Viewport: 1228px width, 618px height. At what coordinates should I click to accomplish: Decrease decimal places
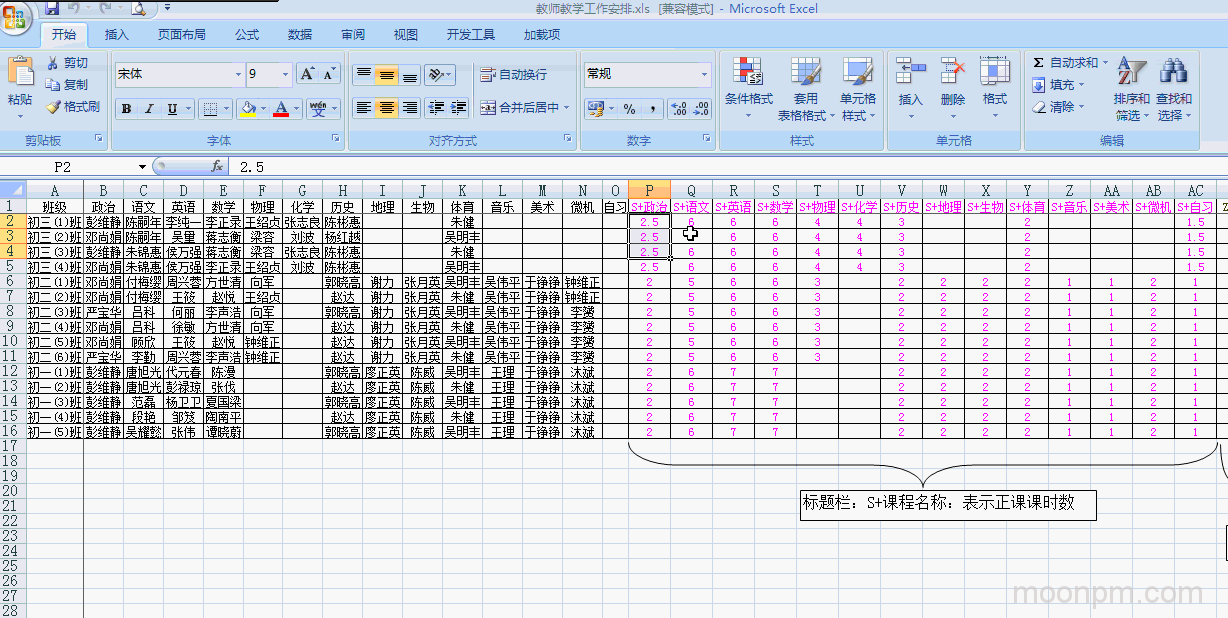pyautogui.click(x=701, y=108)
